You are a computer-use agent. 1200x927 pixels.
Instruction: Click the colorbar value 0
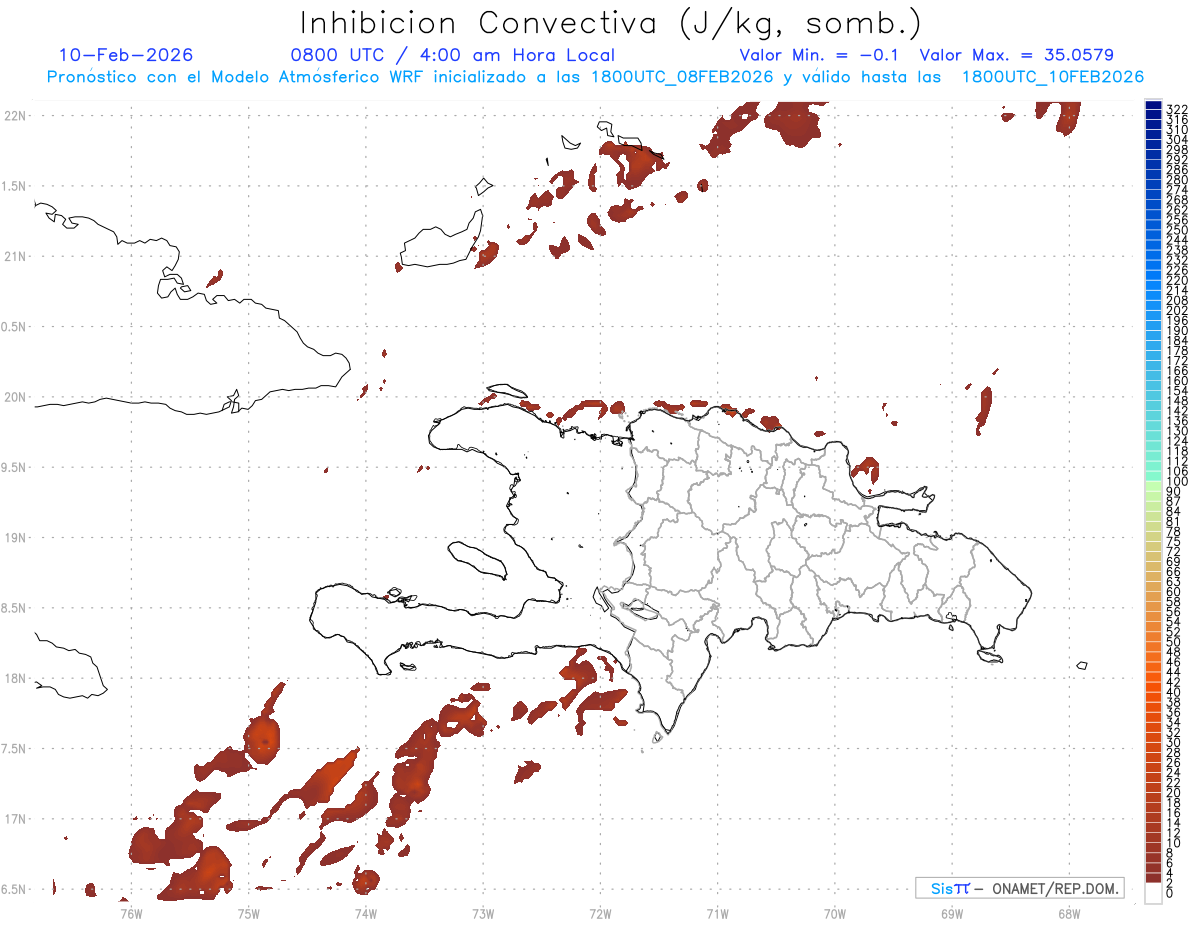1170,893
